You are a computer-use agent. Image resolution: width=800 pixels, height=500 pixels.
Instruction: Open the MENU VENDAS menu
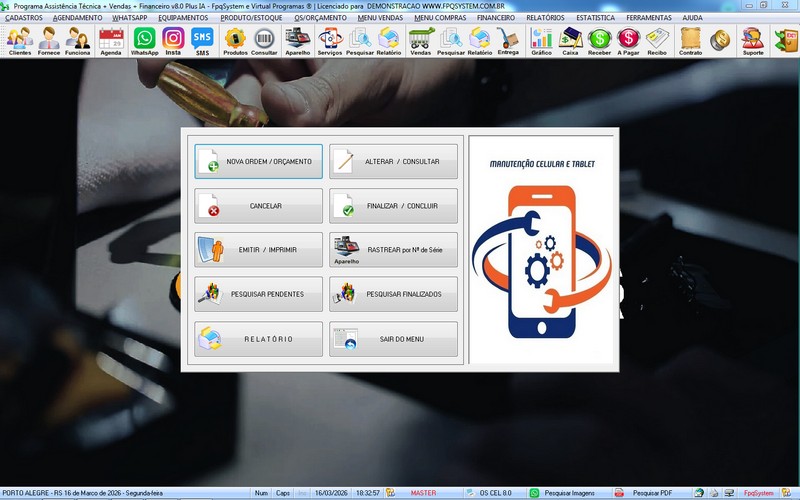click(x=380, y=17)
